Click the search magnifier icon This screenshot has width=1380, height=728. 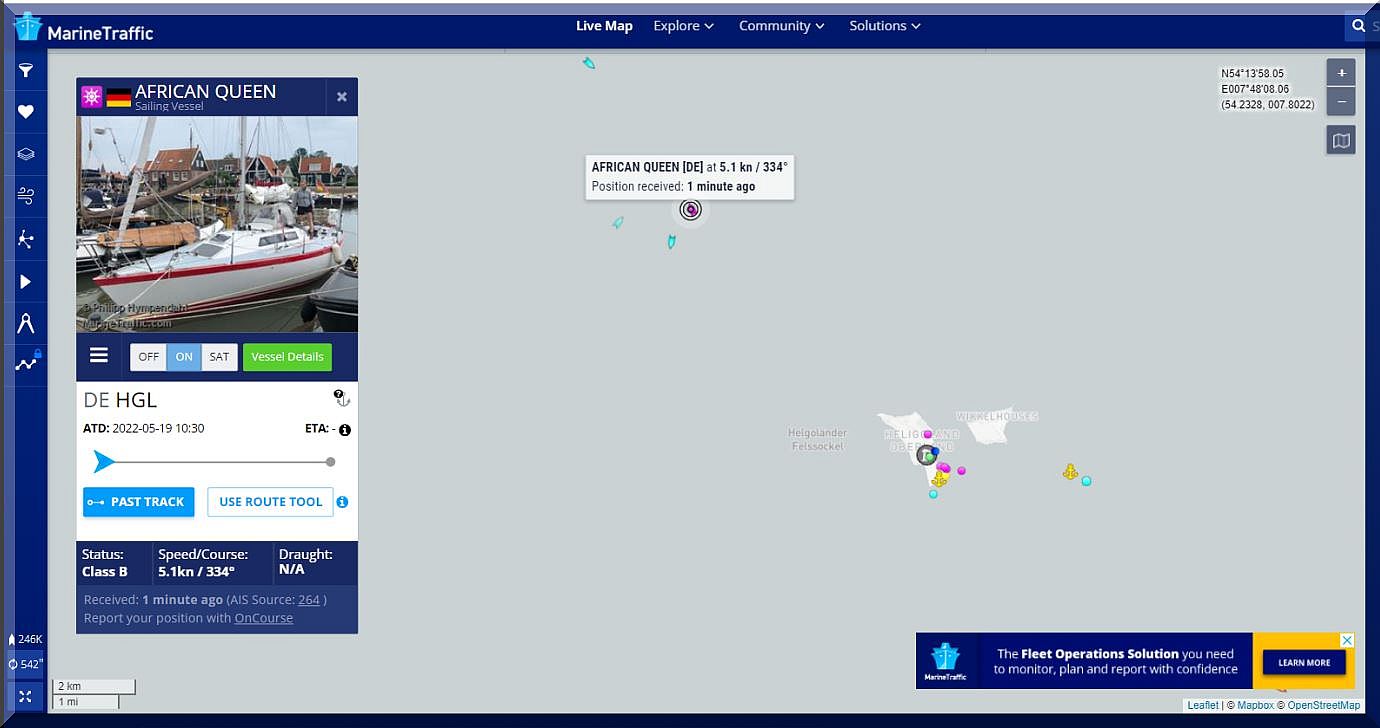tap(1358, 26)
